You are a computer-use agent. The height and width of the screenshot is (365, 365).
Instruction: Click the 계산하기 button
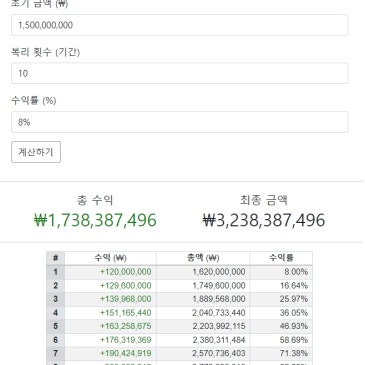(x=36, y=152)
